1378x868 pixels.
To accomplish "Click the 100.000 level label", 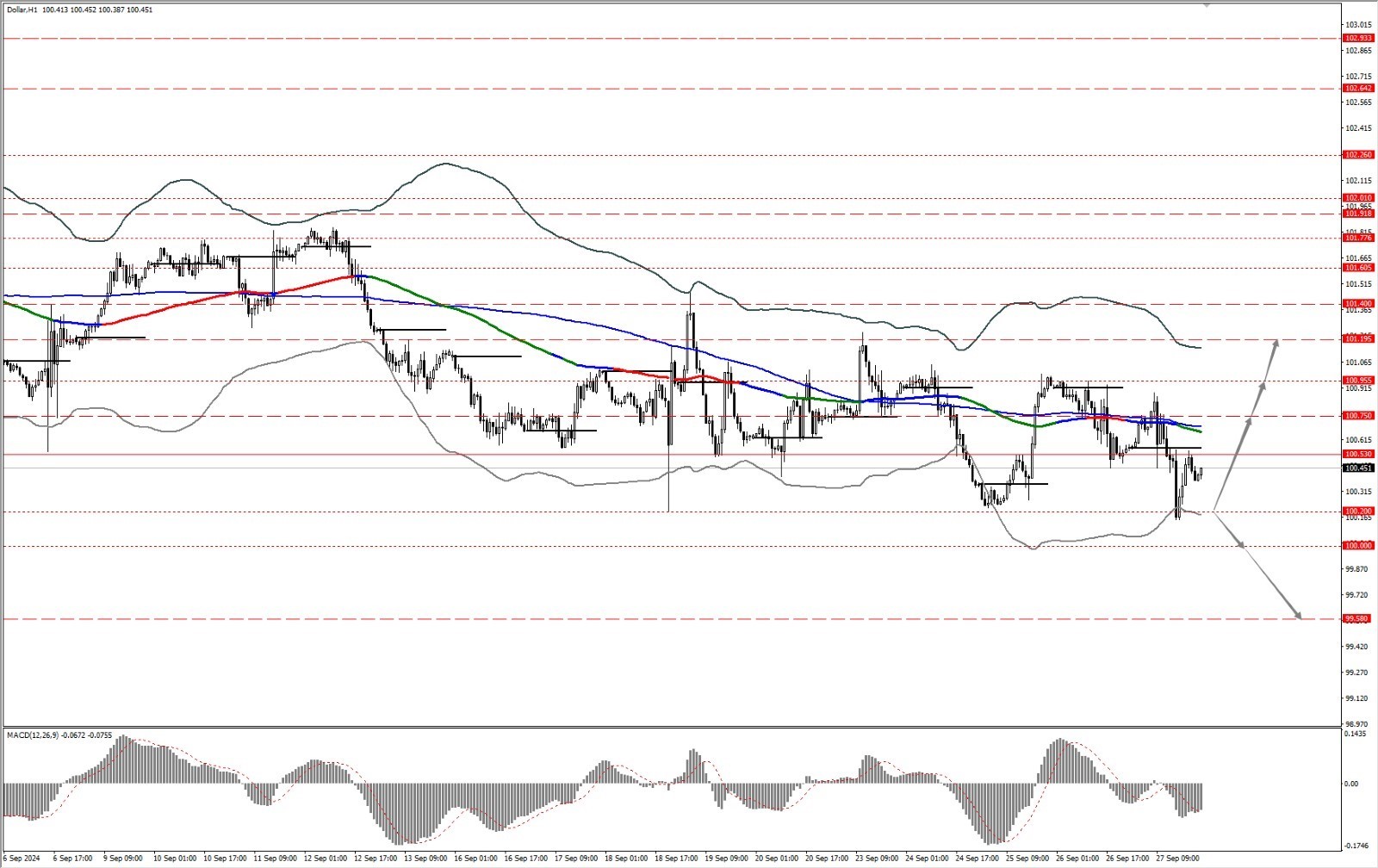I will tap(1357, 545).
